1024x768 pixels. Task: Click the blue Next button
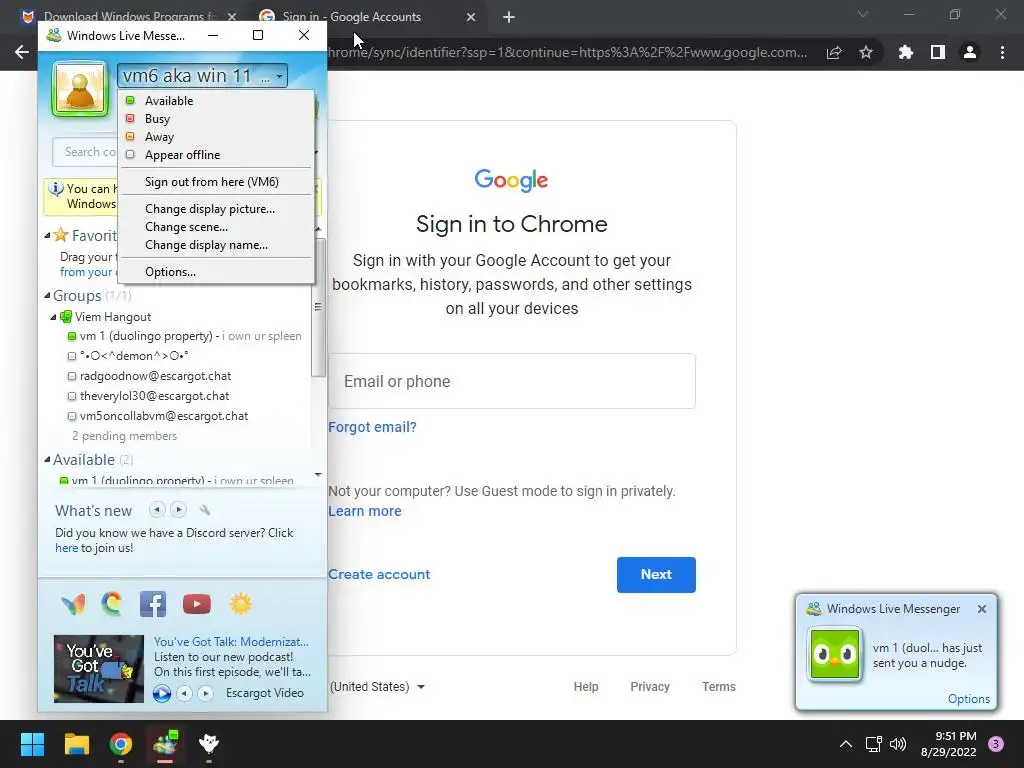[656, 575]
